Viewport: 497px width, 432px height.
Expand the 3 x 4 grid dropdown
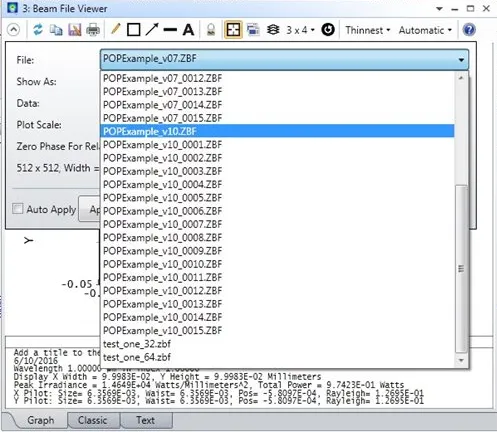tap(300, 30)
